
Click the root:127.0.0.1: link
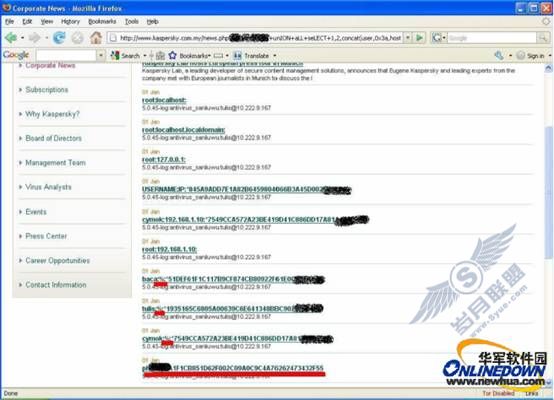tap(164, 159)
